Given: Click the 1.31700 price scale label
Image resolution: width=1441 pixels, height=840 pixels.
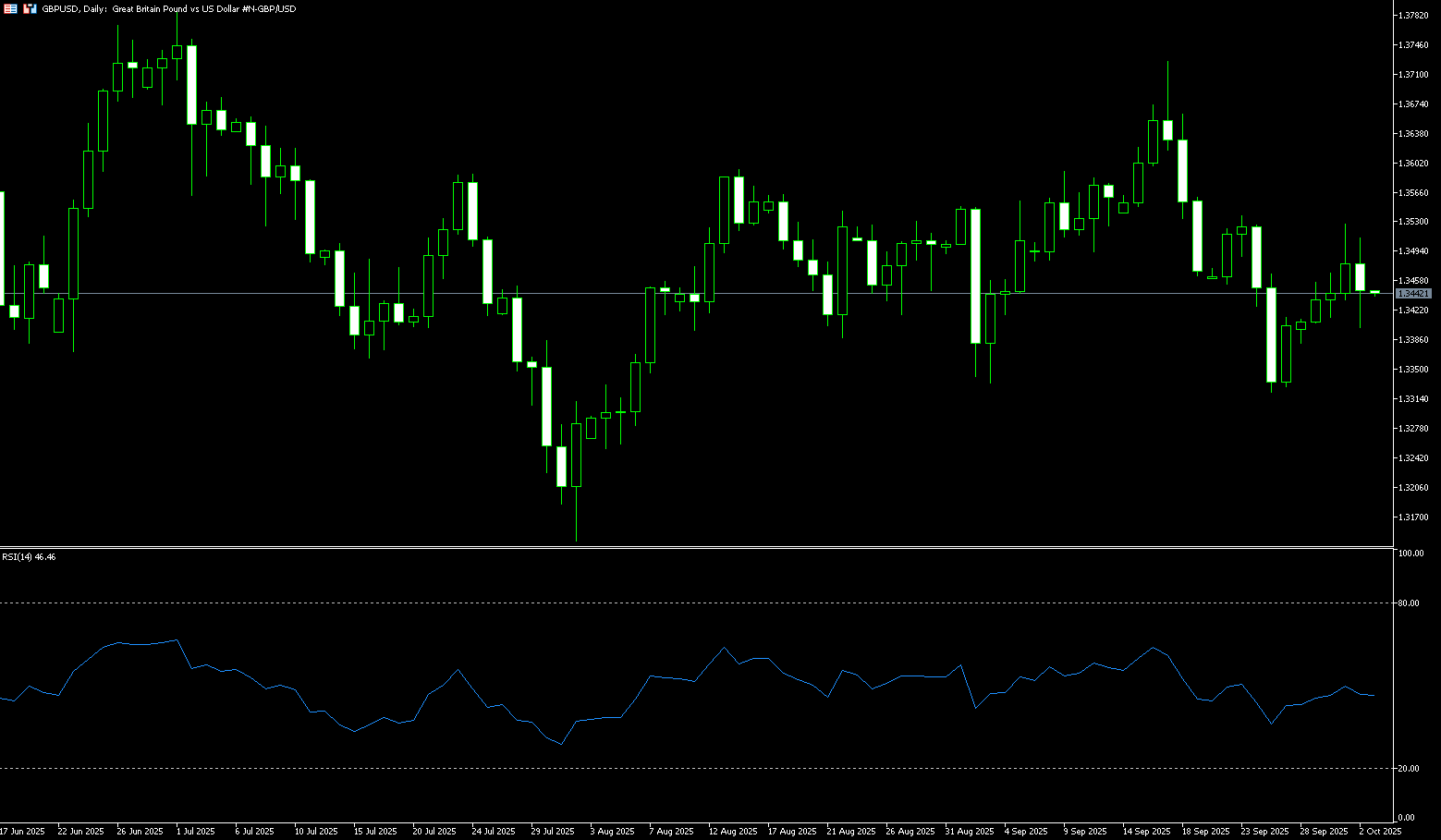Looking at the screenshot, I should pos(1413,517).
